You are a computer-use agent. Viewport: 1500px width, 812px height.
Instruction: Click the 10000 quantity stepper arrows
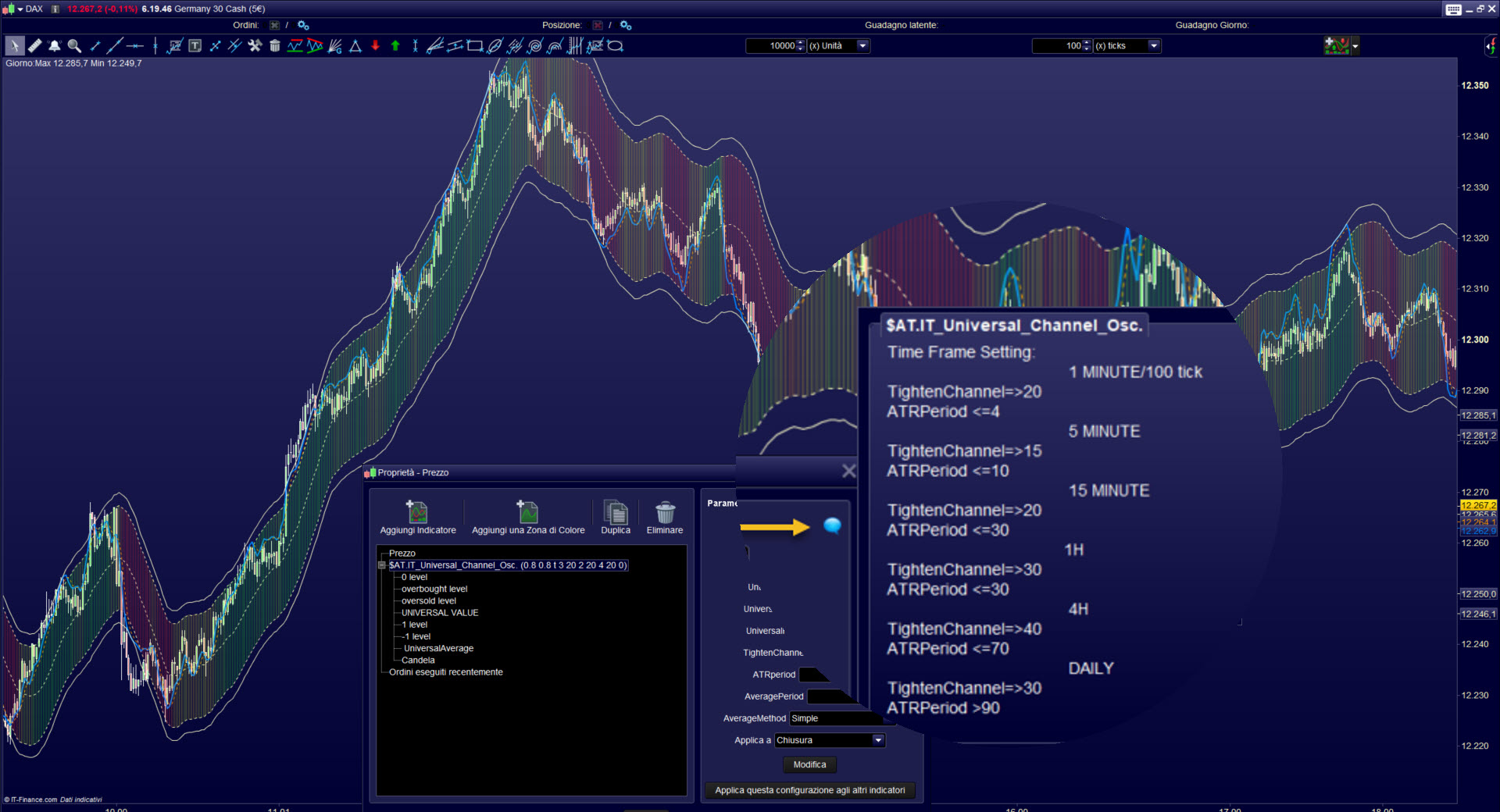[x=801, y=46]
